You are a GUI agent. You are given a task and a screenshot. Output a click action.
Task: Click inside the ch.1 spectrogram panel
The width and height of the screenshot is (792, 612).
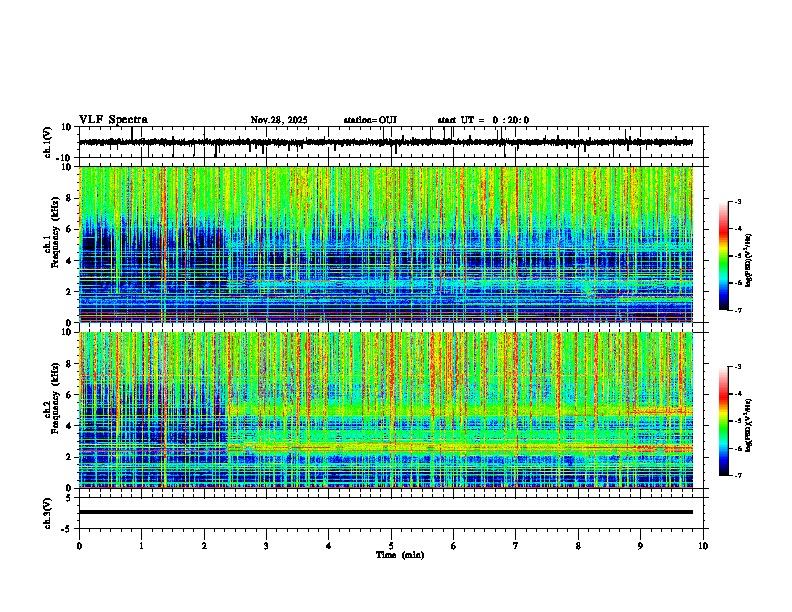[386, 244]
